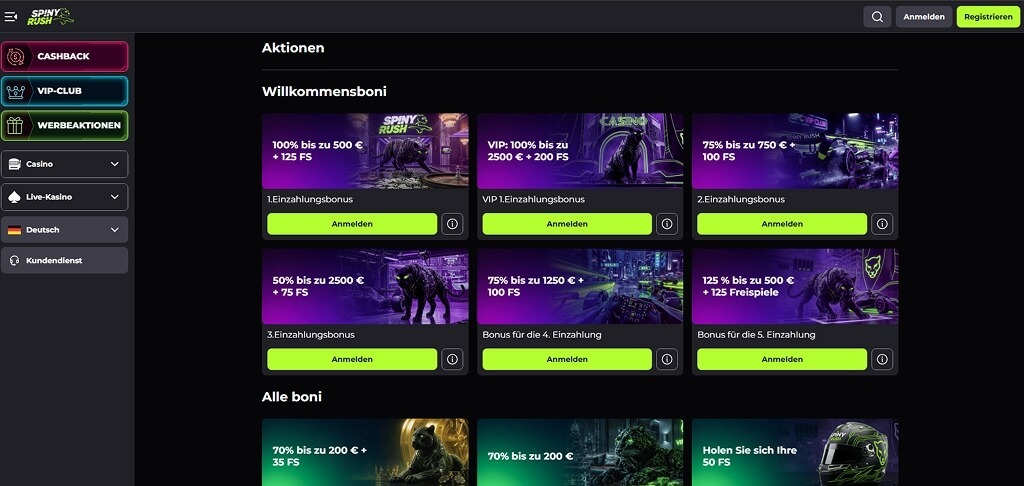Open the Holen Sie sich Ihre 50 FS banner
Viewport: 1024px width, 486px height.
click(x=795, y=452)
